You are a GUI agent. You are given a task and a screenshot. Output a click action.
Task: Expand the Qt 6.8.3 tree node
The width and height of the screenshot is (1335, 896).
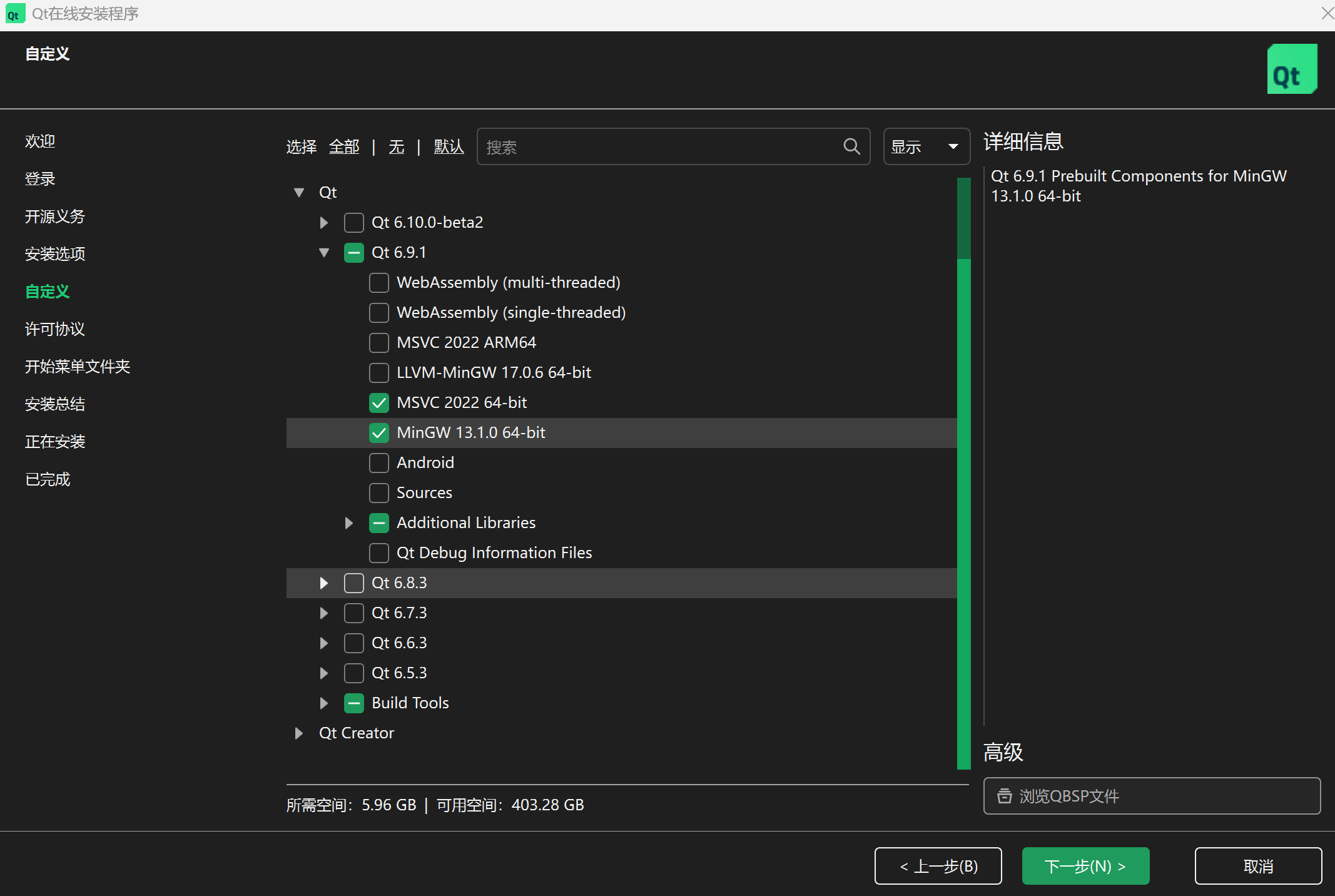tap(323, 583)
